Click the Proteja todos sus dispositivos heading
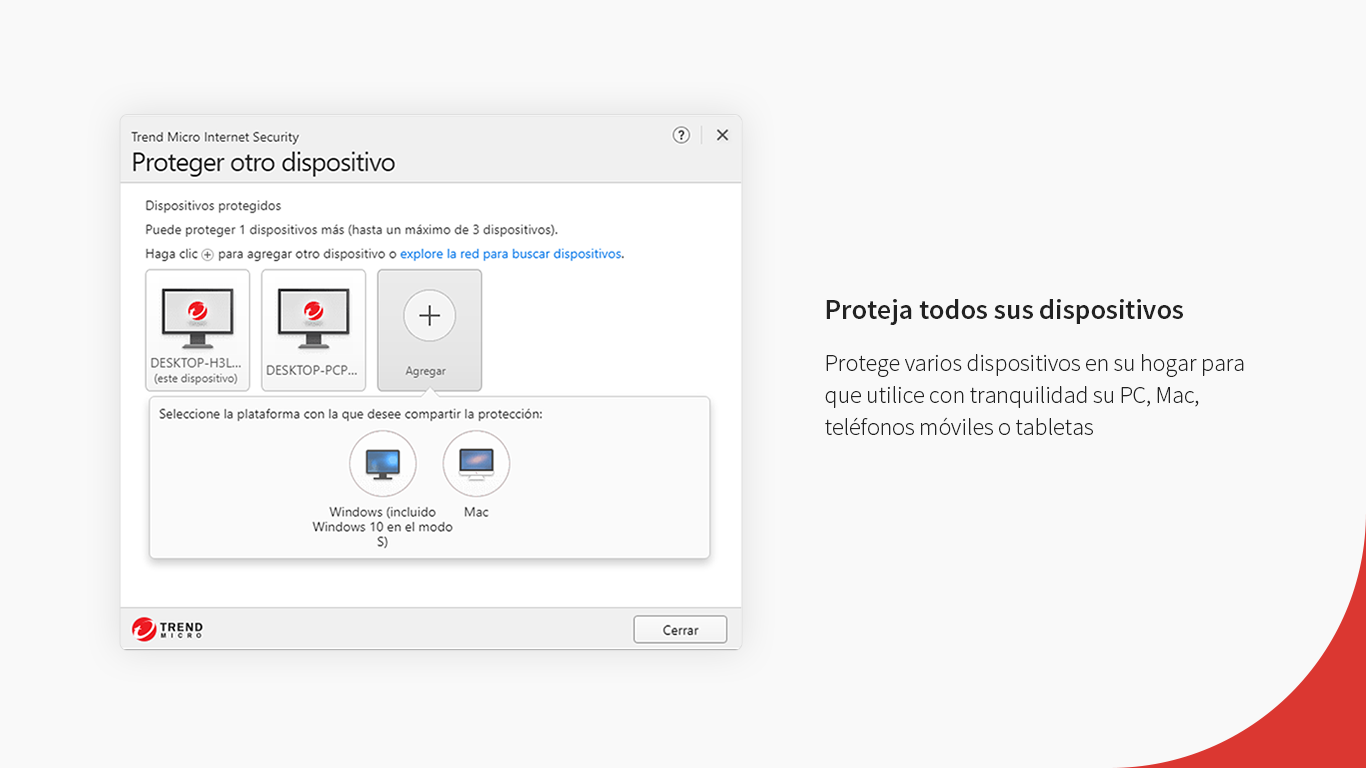This screenshot has height=768, width=1366. (x=1004, y=310)
